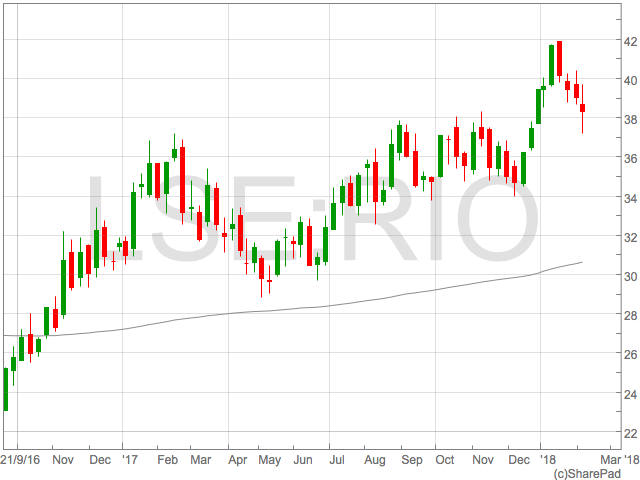Click the Aug label on the time axis

(x=374, y=460)
